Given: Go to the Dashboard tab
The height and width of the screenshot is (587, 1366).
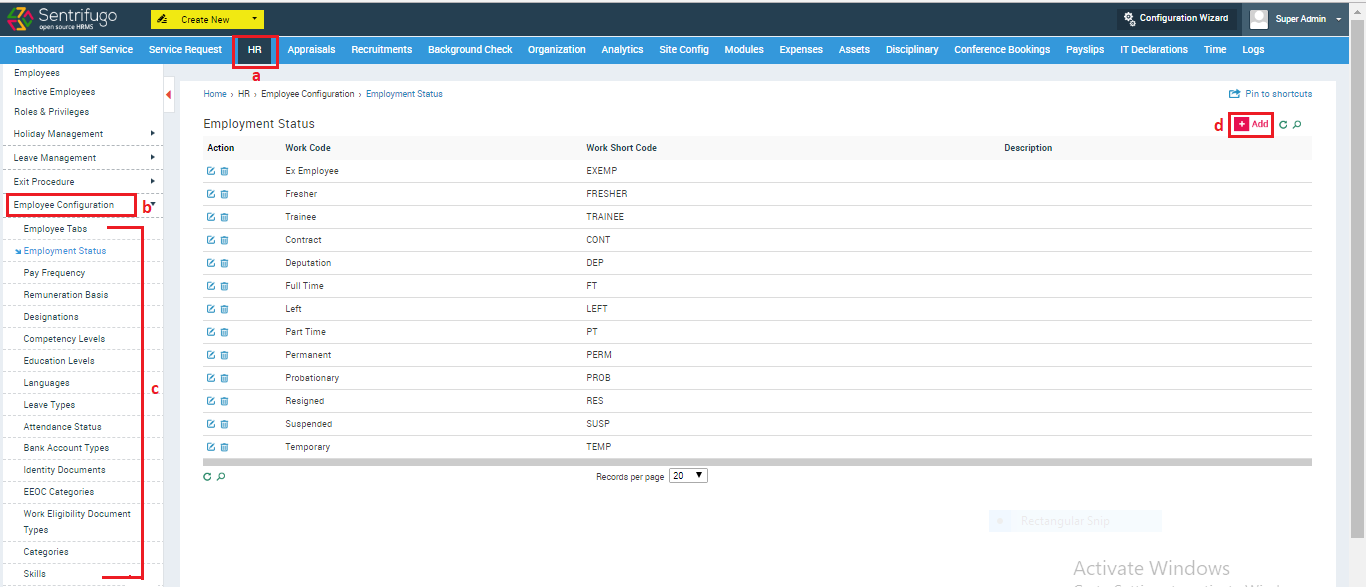Looking at the screenshot, I should tap(39, 49).
